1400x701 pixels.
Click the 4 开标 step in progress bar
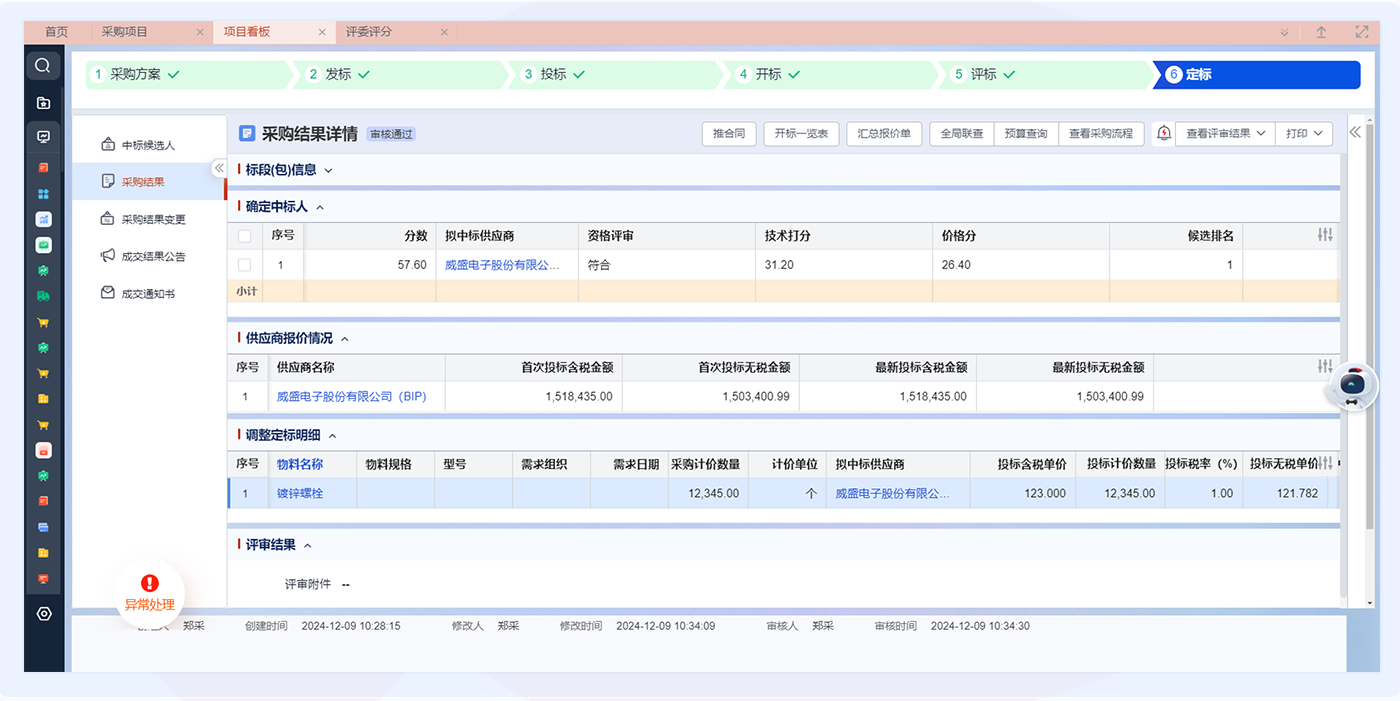tap(768, 74)
